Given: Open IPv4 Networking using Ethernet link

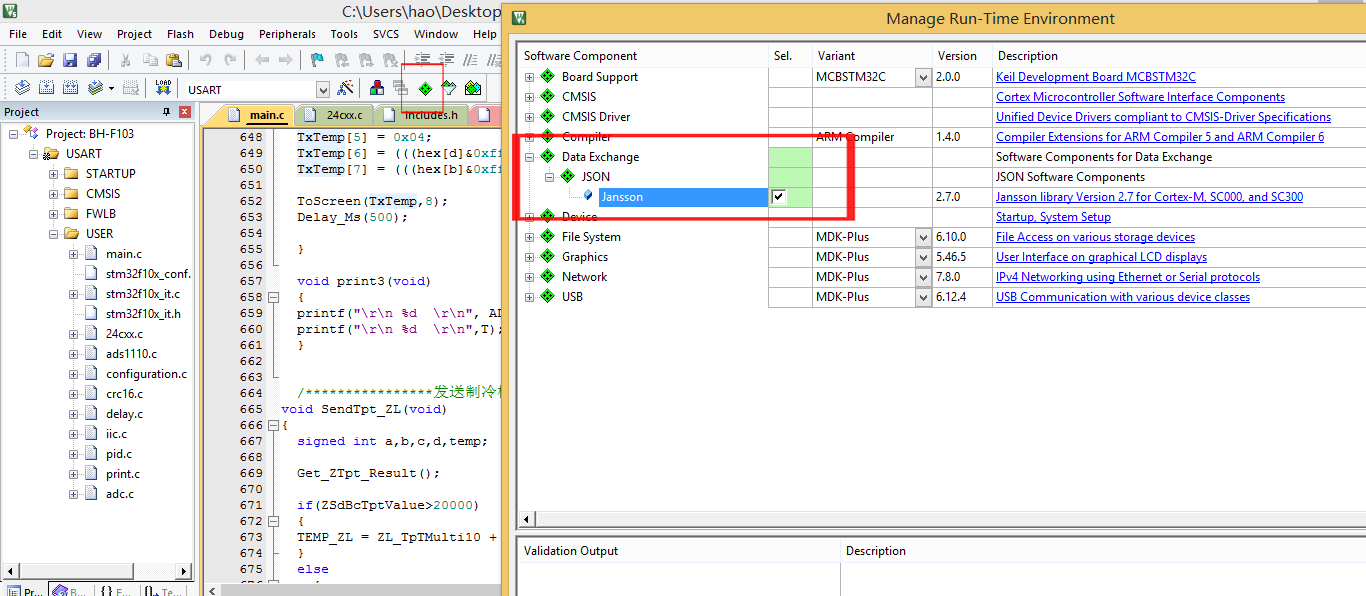Looking at the screenshot, I should tap(1128, 277).
